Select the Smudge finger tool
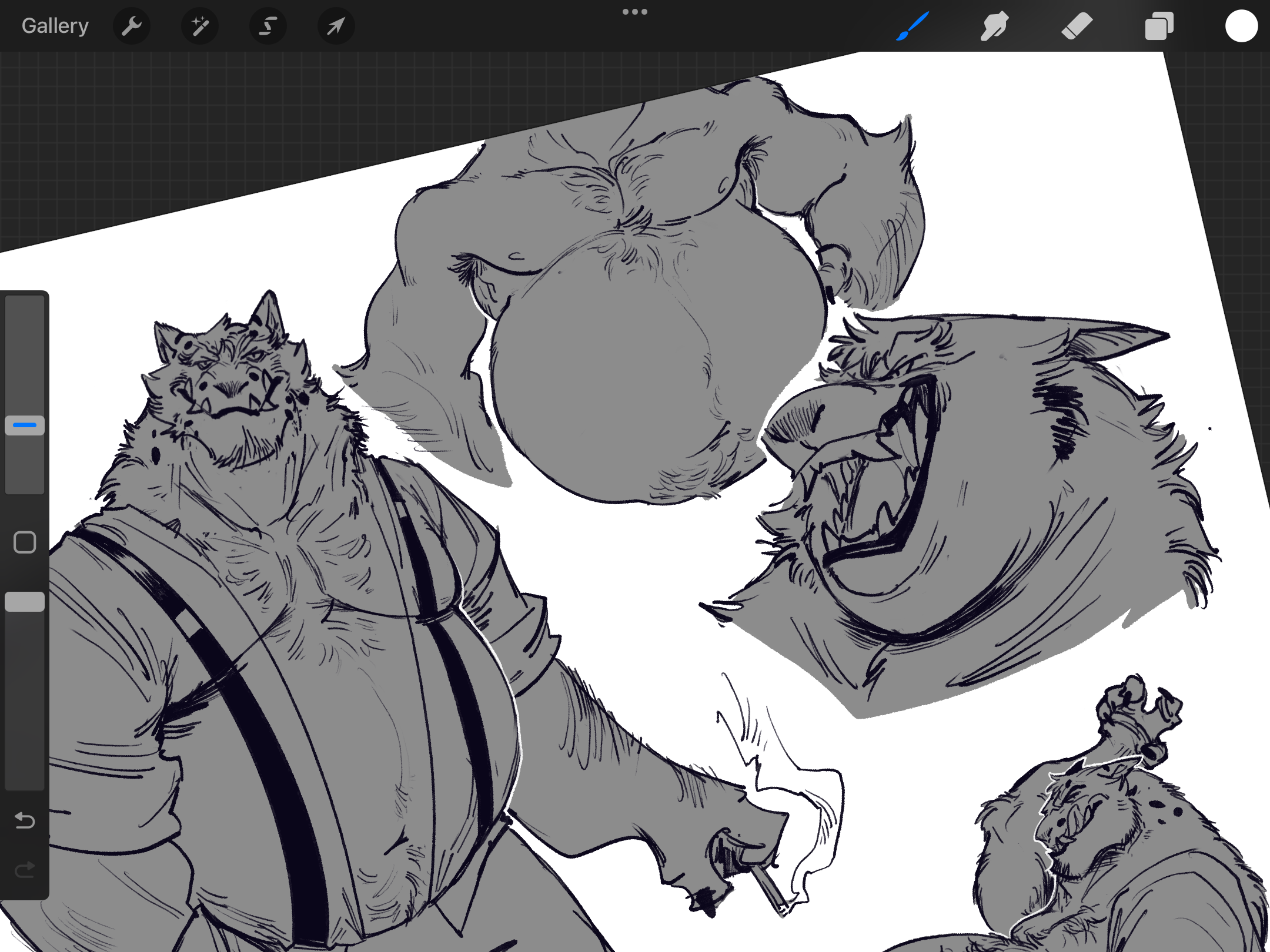The height and width of the screenshot is (952, 1270). click(994, 26)
